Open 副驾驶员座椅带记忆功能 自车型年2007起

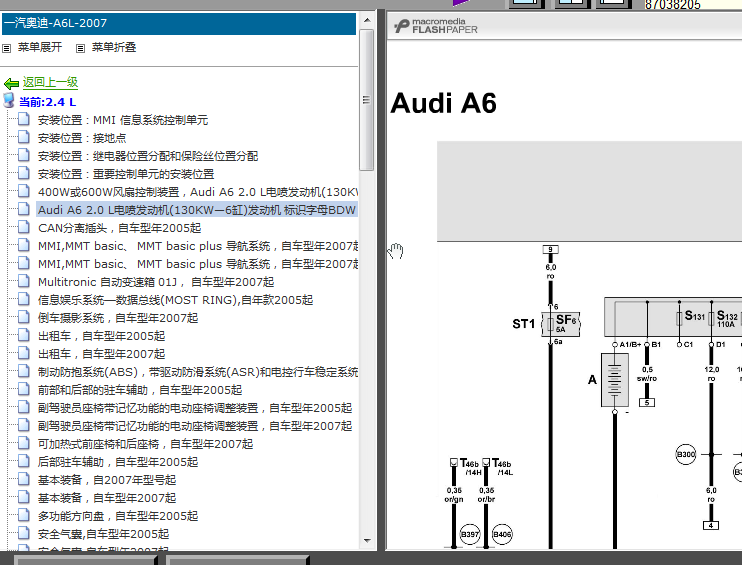click(x=194, y=426)
